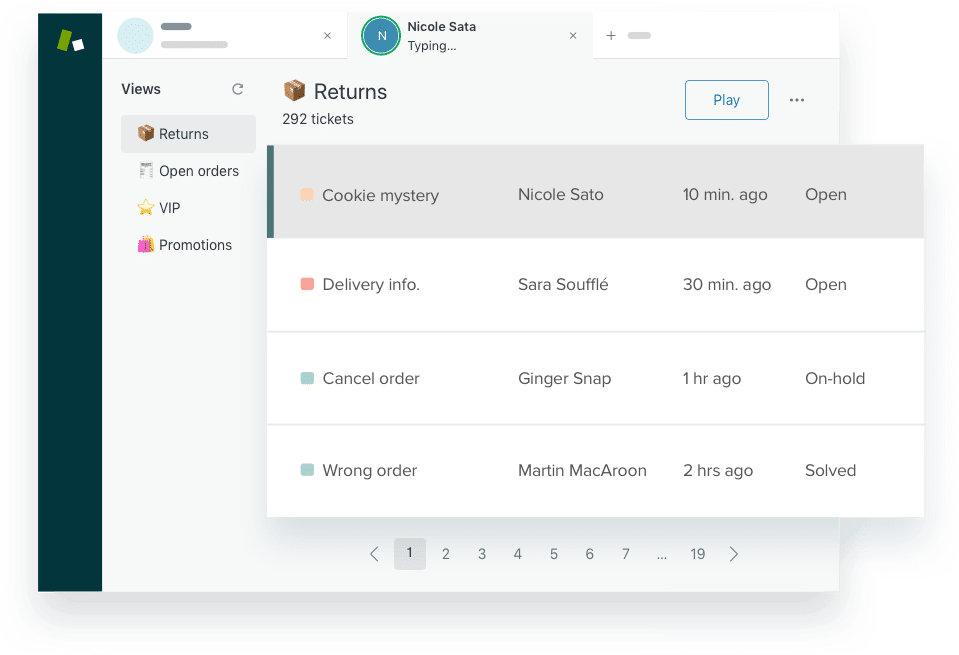Open the three-dot more options menu
The width and height of the screenshot is (959, 655).
797,100
